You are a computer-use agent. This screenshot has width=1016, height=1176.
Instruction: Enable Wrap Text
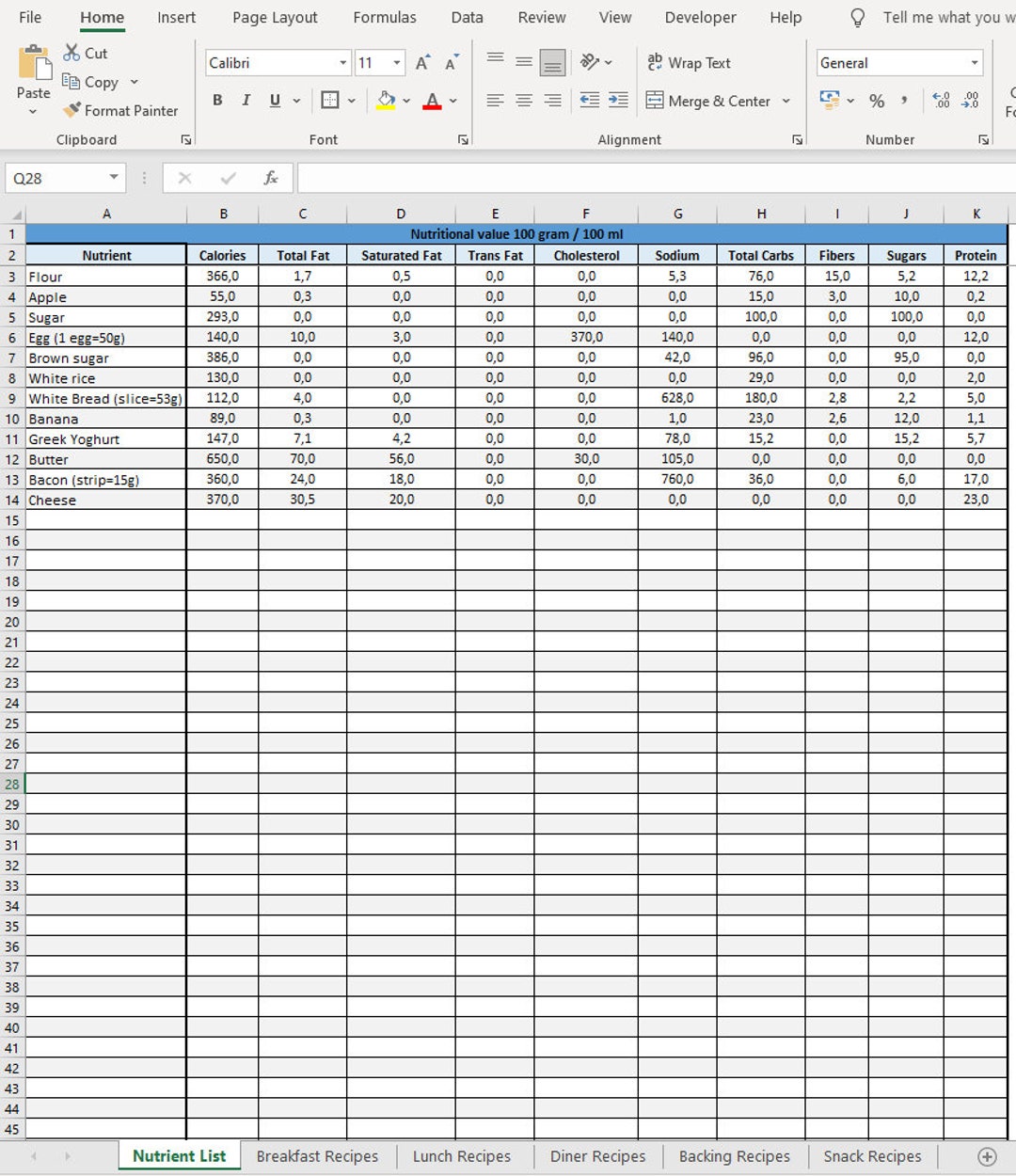point(690,62)
